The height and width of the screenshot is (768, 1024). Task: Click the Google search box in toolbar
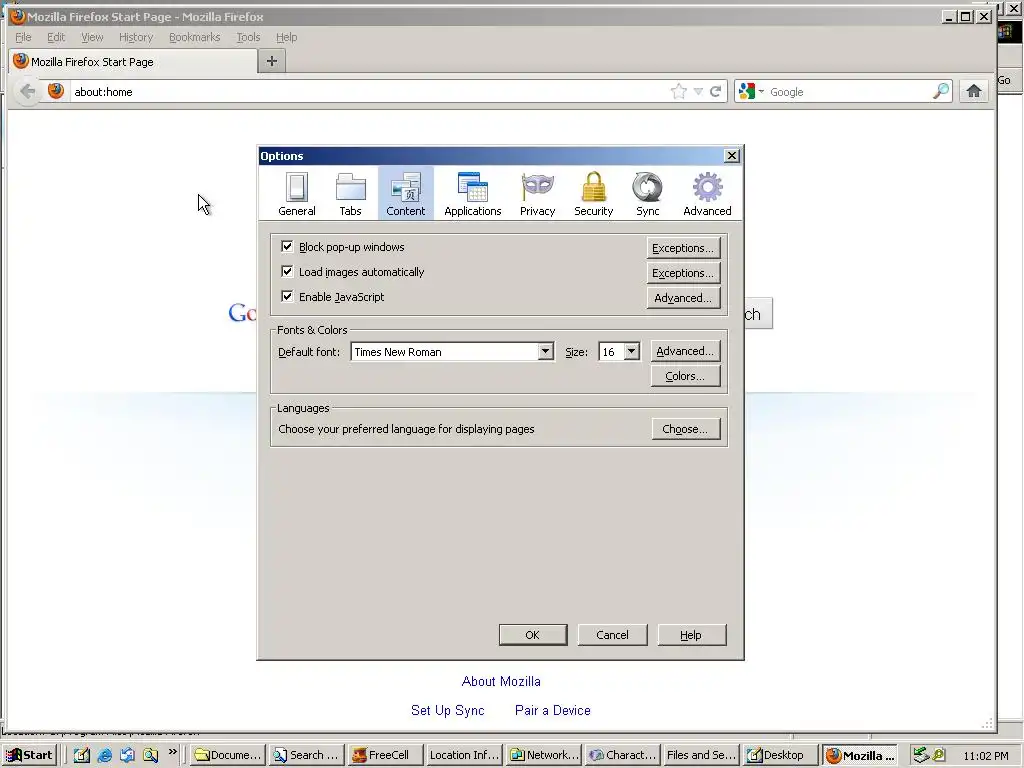(849, 91)
